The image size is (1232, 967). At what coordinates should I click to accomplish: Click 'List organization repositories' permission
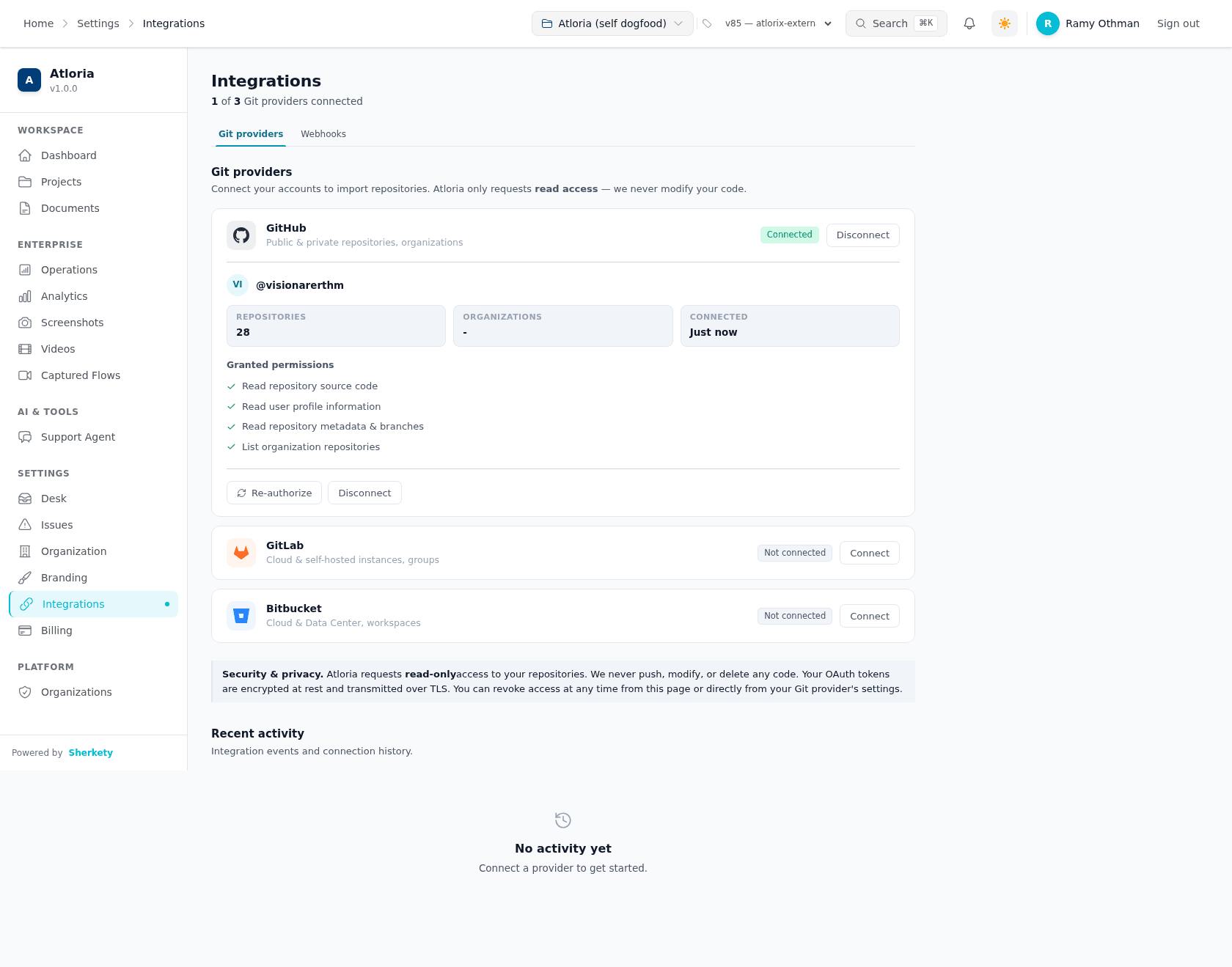pyautogui.click(x=311, y=447)
